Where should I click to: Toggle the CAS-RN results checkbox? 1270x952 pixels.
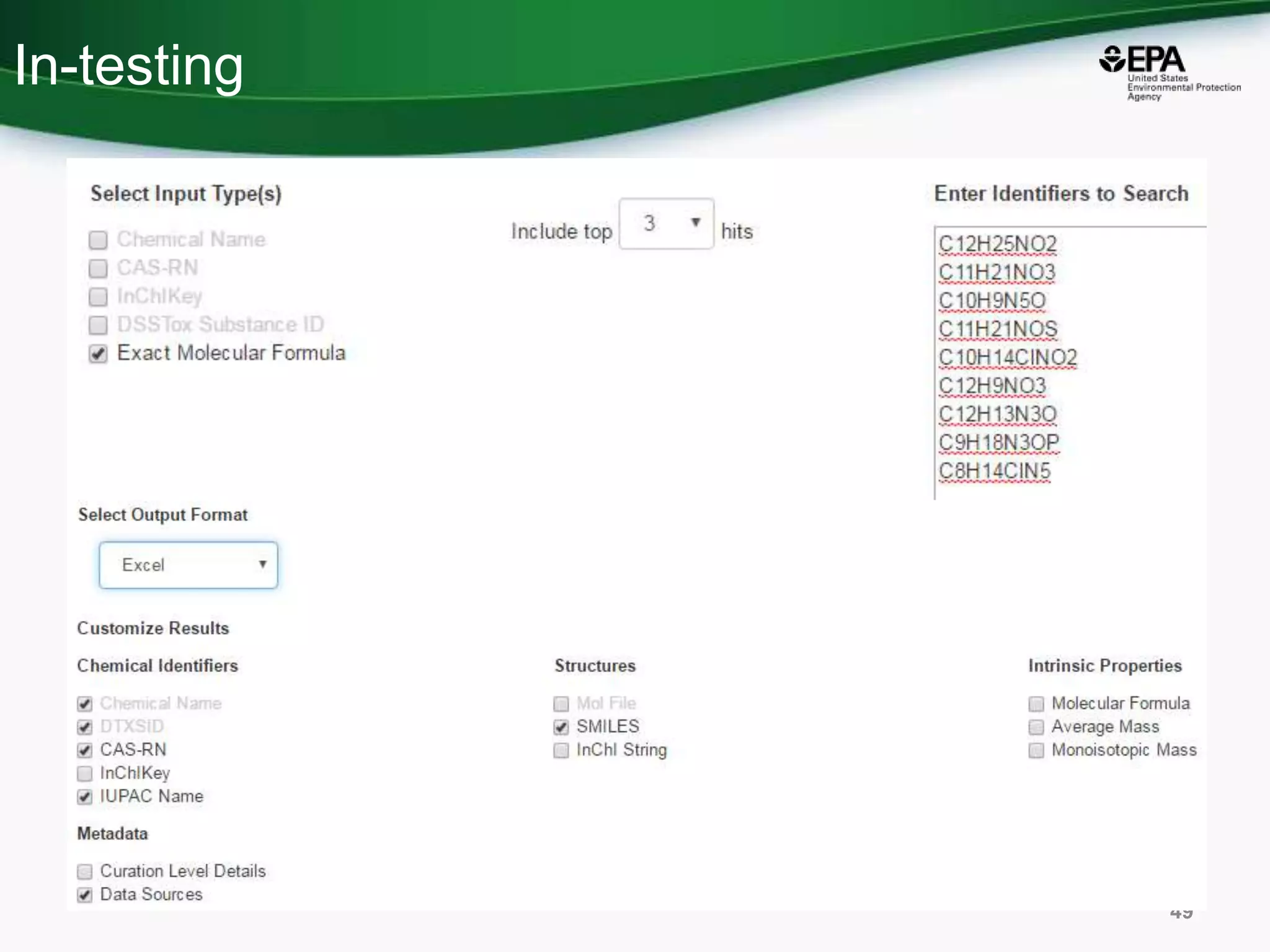85,751
